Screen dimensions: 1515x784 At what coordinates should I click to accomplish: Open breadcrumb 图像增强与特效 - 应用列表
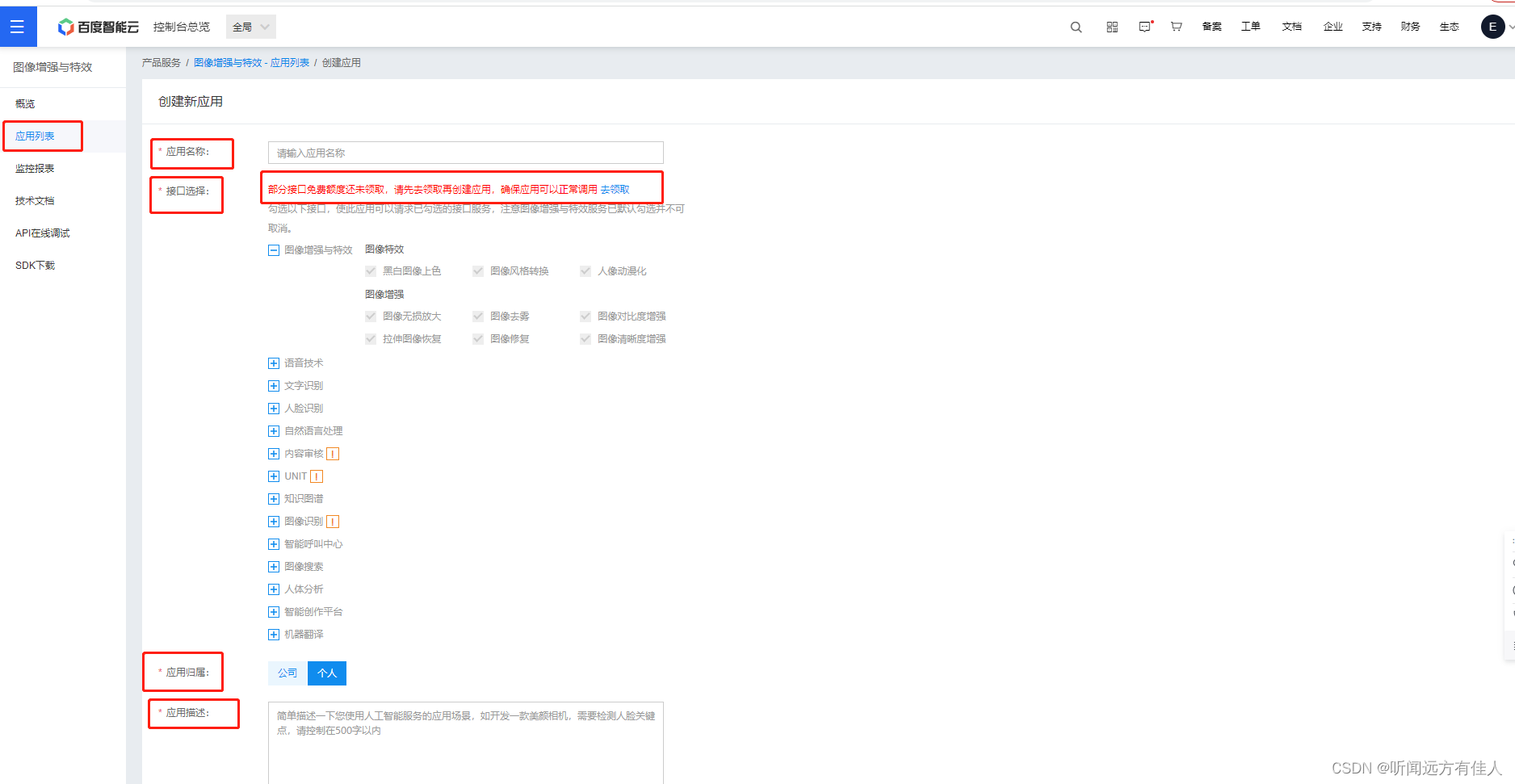251,63
